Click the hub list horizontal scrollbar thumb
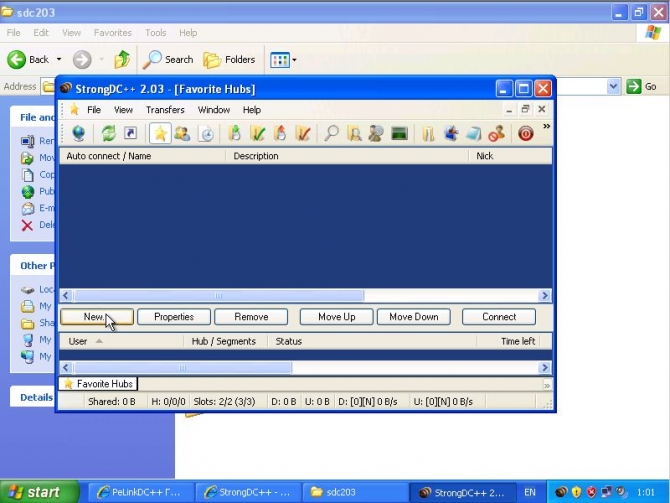Image resolution: width=670 pixels, height=503 pixels. (x=219, y=295)
